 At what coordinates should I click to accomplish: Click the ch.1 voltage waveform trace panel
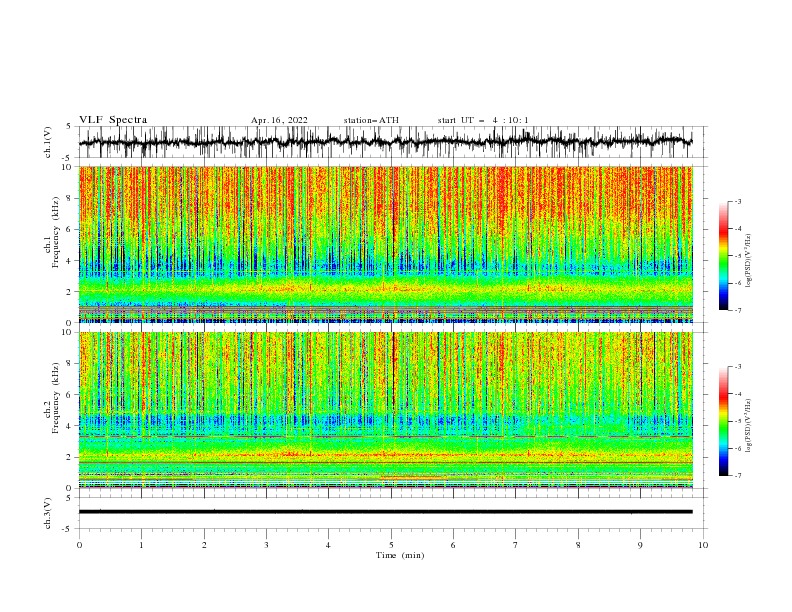click(x=393, y=142)
